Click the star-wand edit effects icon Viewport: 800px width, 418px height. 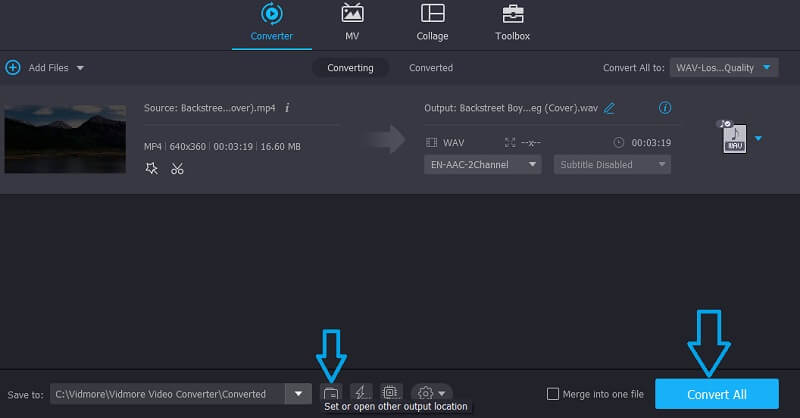[151, 169]
